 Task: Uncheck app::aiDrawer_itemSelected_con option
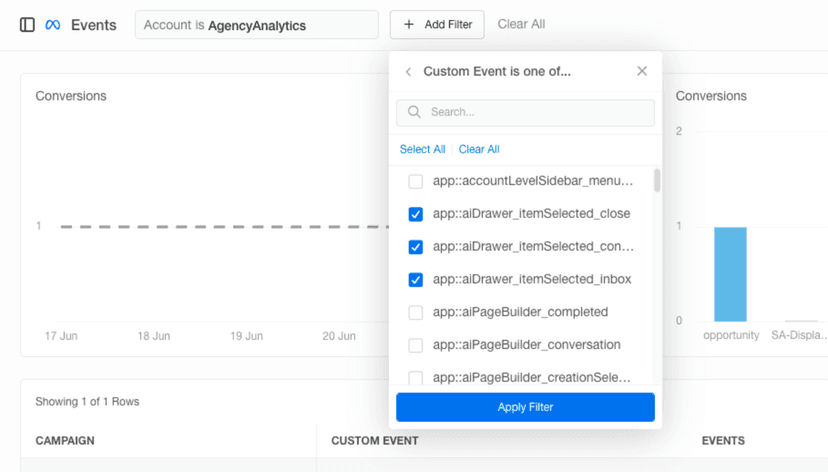tap(416, 247)
